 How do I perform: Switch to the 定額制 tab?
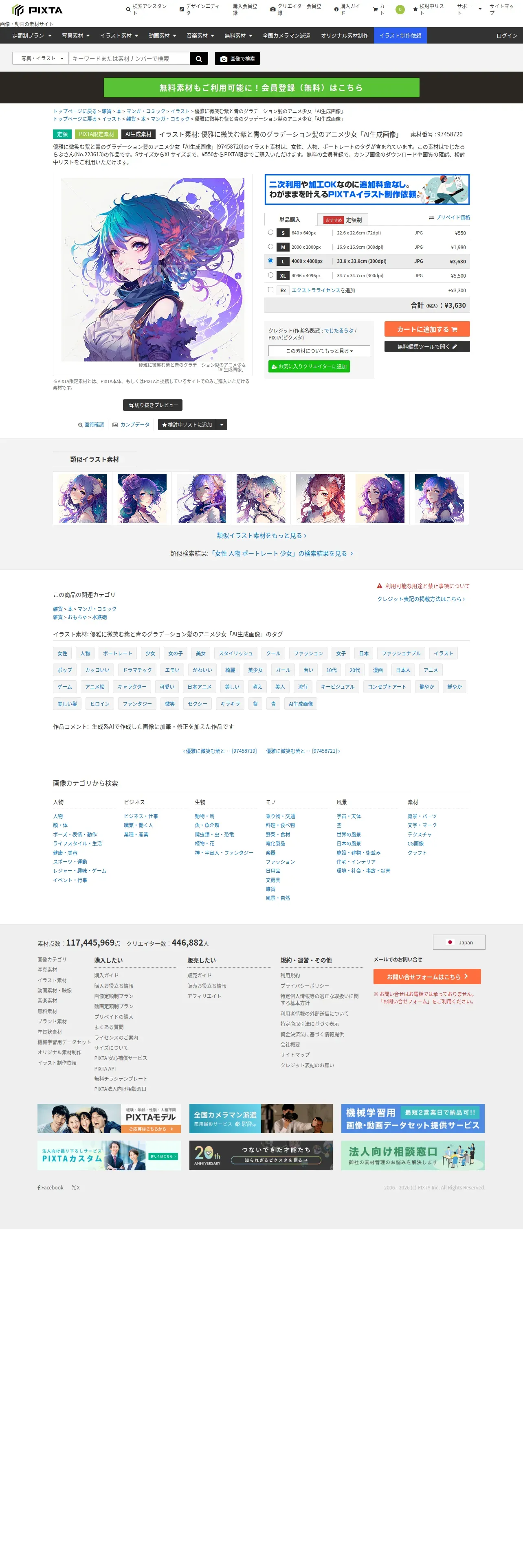[343, 220]
